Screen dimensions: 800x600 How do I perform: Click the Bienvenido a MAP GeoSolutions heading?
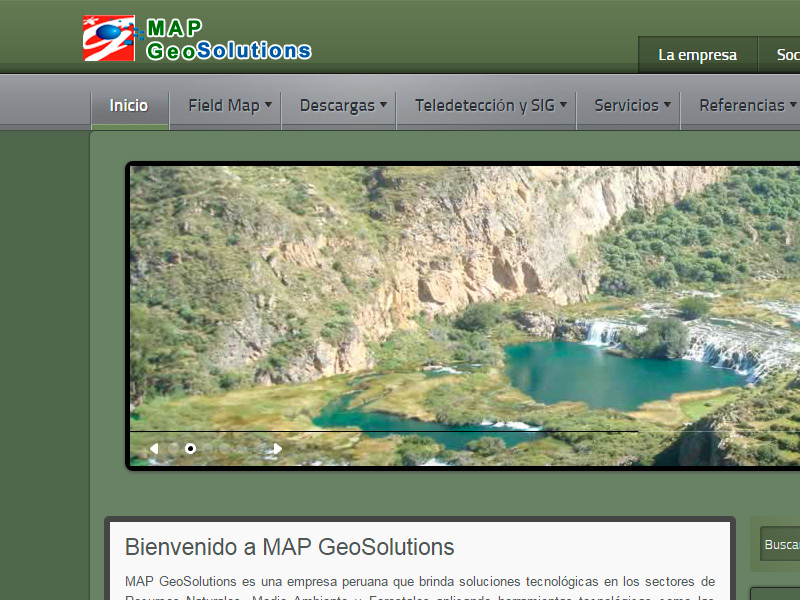289,547
